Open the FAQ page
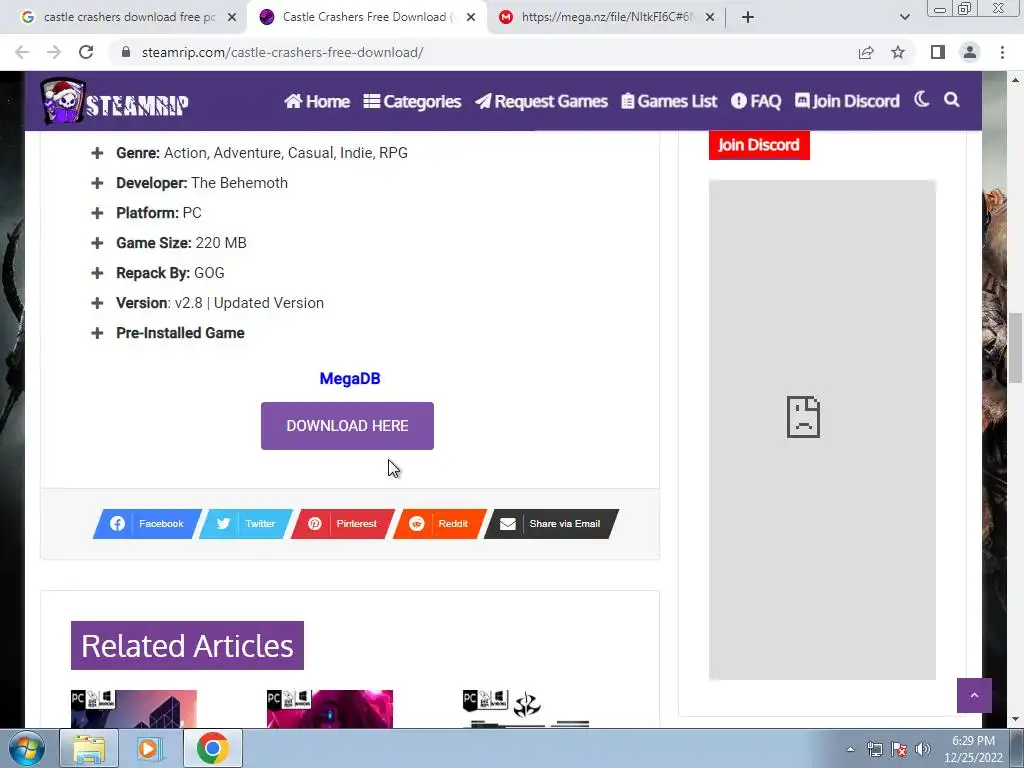 pos(756,101)
